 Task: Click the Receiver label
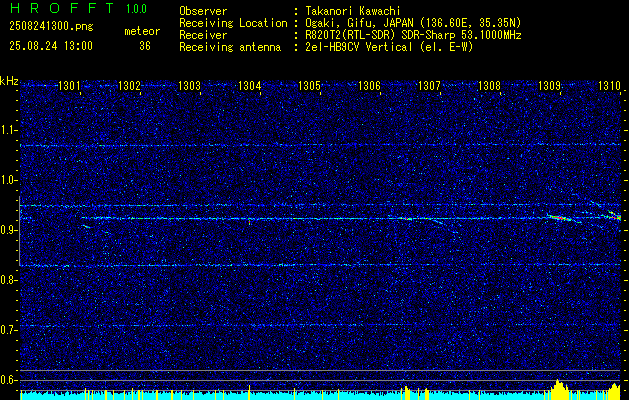(203, 35)
